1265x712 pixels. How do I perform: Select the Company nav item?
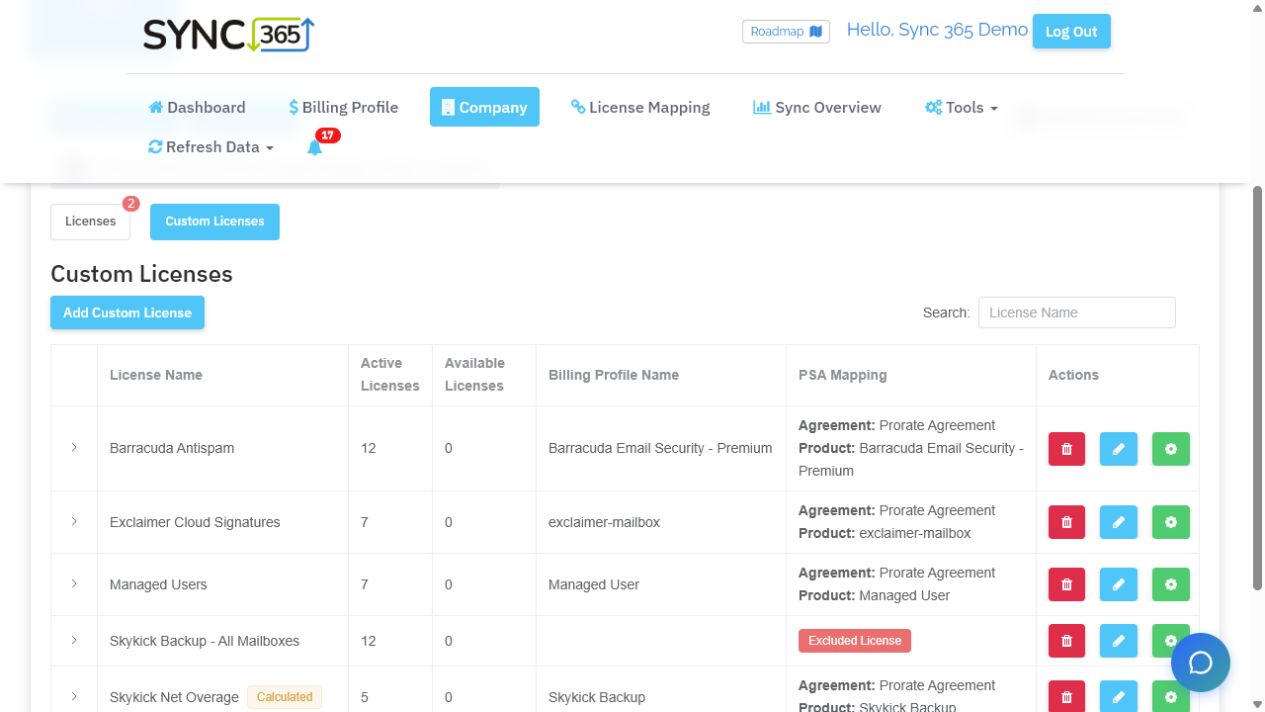point(484,107)
